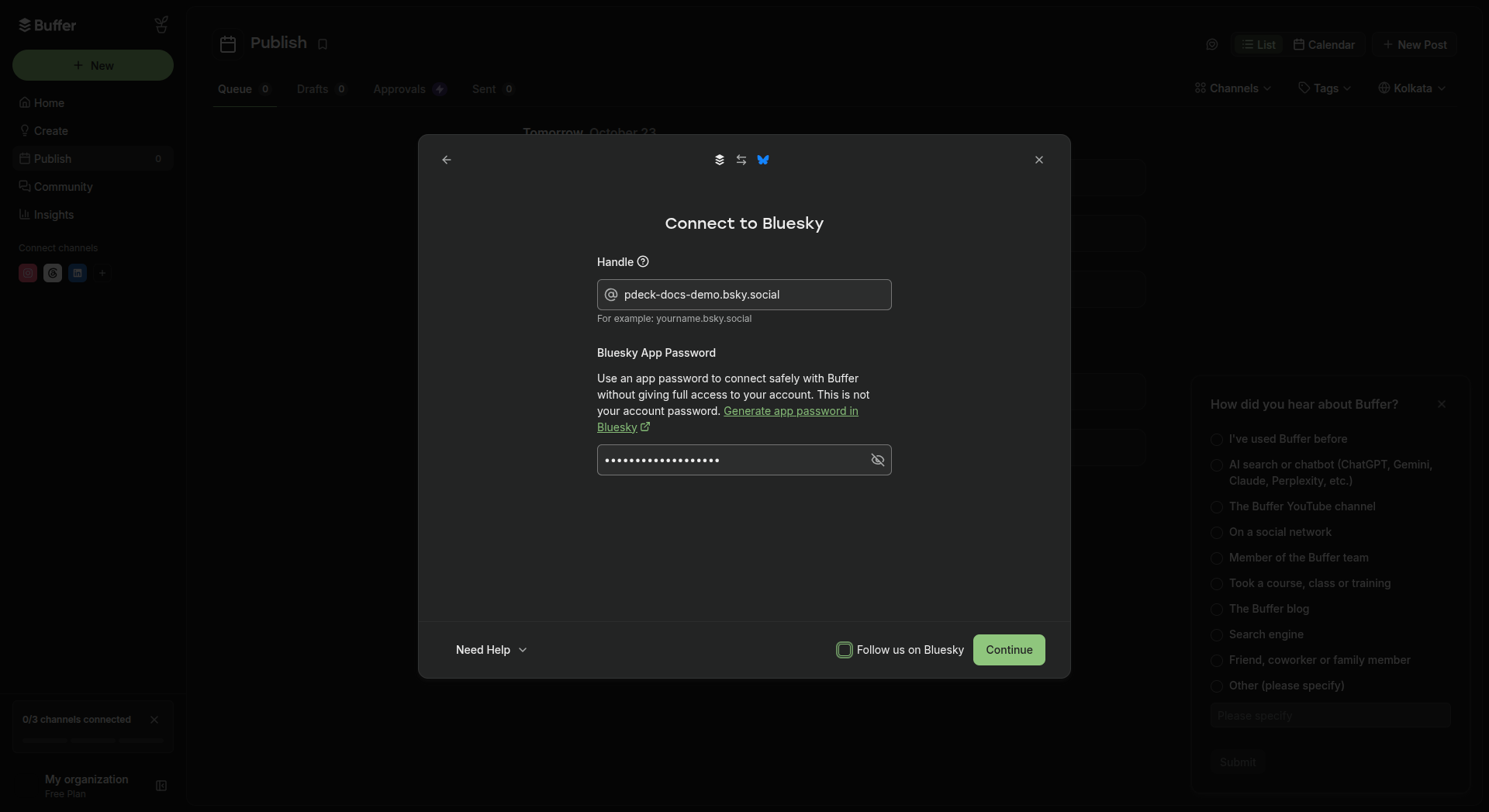Close the How did you hear survey
1489x812 pixels.
(x=1442, y=404)
